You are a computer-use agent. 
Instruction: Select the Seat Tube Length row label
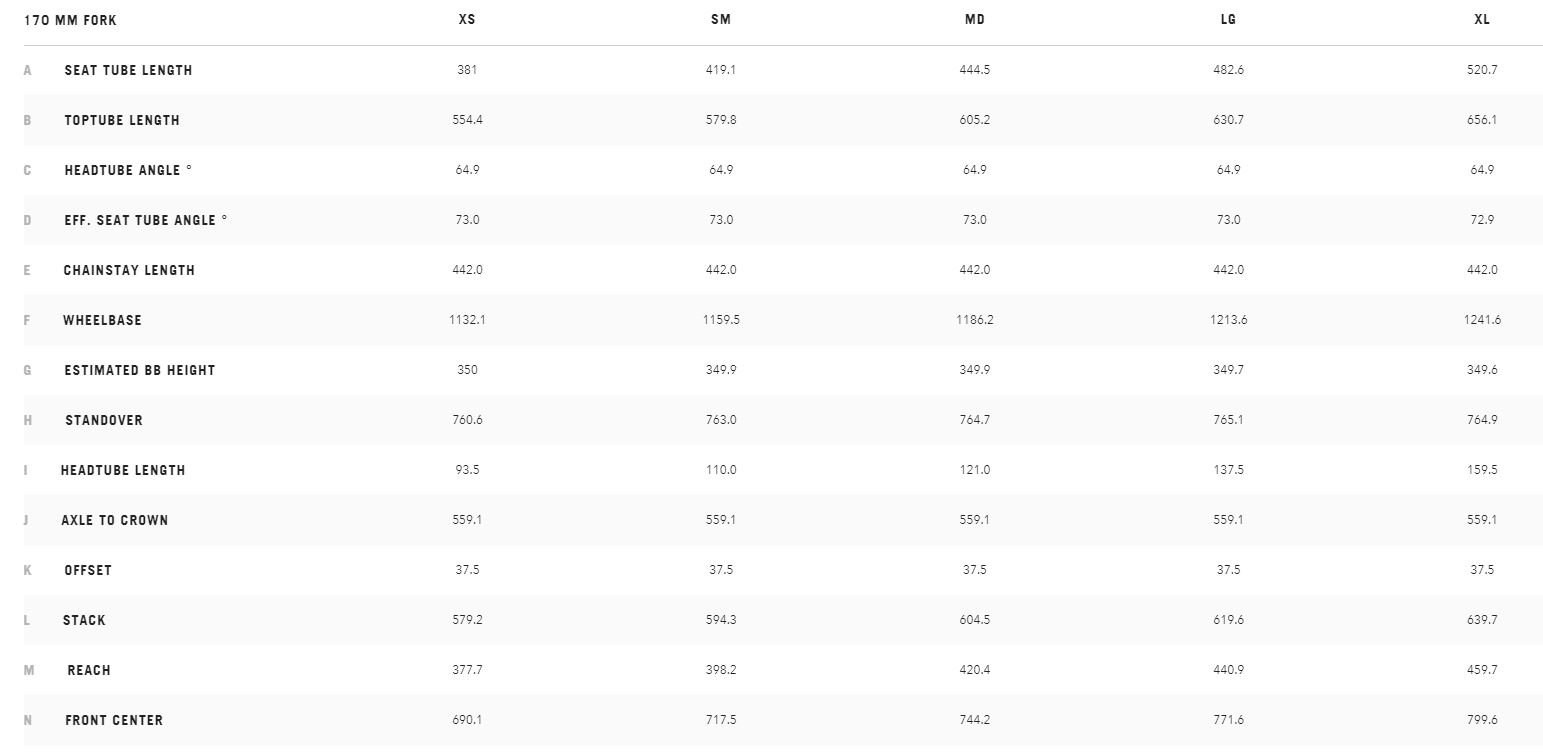(128, 70)
